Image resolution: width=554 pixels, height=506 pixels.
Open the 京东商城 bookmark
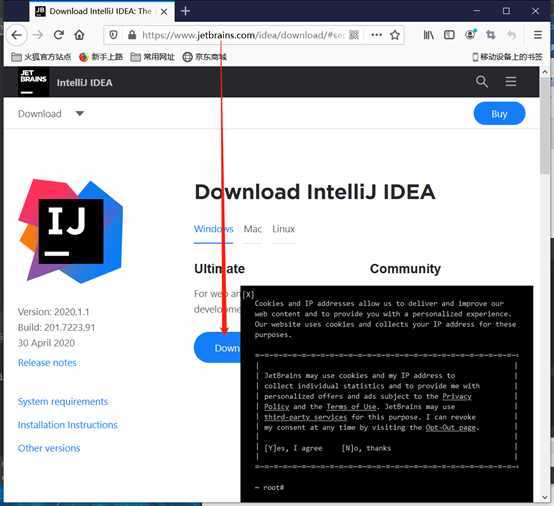coord(205,57)
